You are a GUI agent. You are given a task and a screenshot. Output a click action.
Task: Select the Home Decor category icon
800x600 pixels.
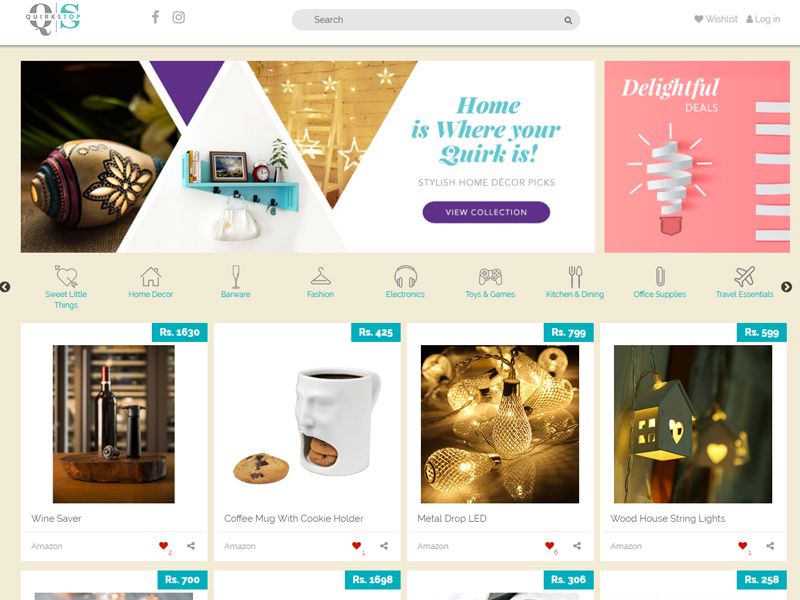151,277
